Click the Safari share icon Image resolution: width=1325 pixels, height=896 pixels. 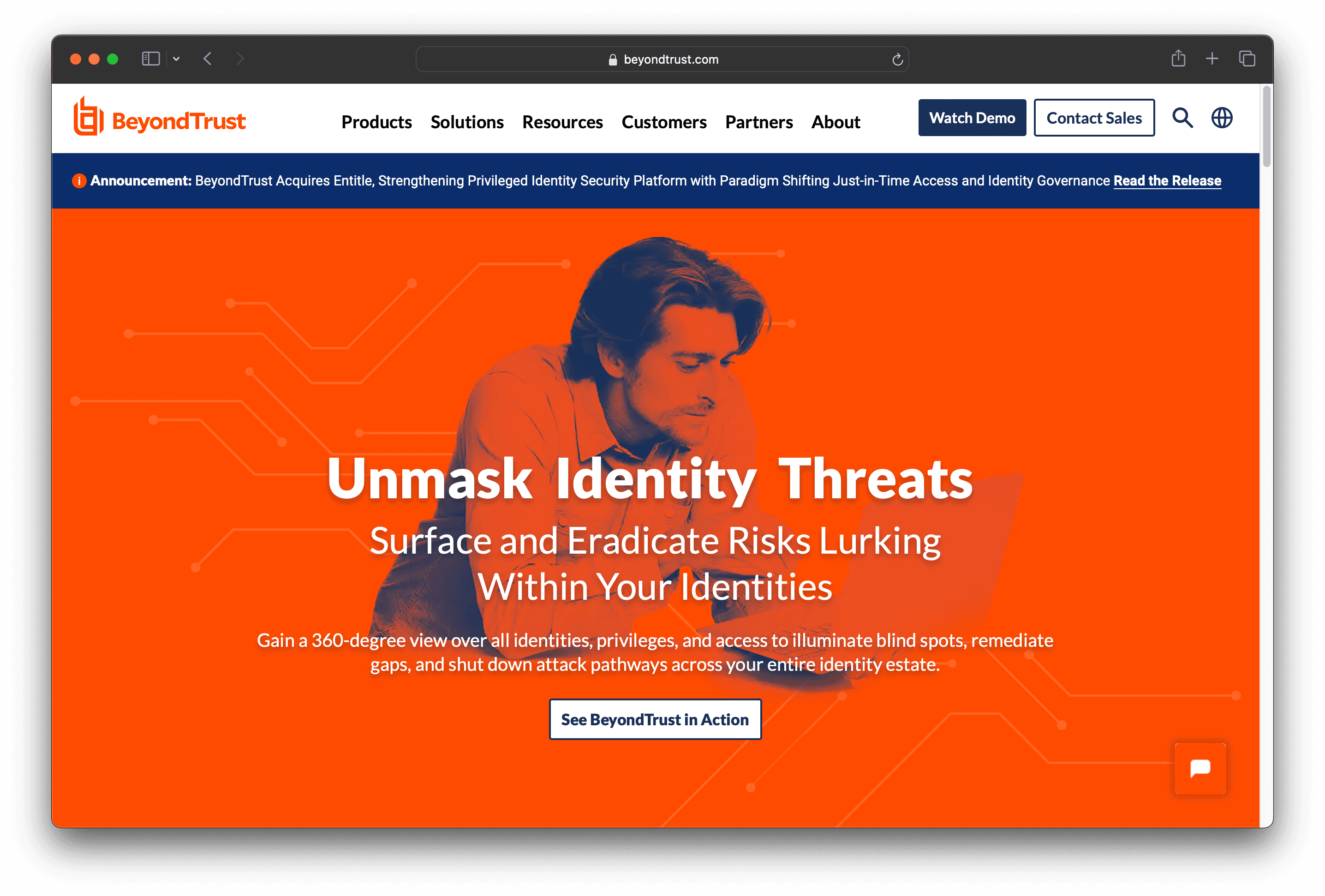click(1178, 58)
